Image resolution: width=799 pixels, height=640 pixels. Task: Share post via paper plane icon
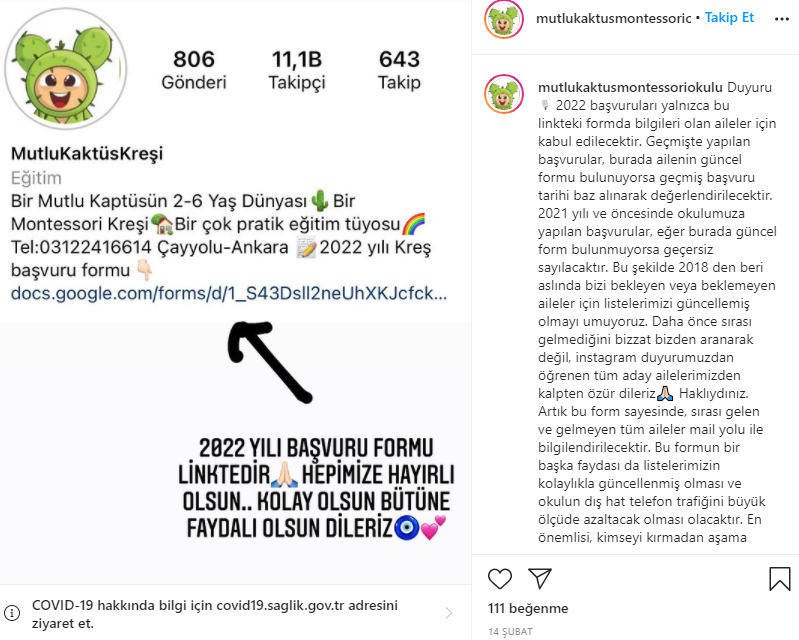coord(540,579)
